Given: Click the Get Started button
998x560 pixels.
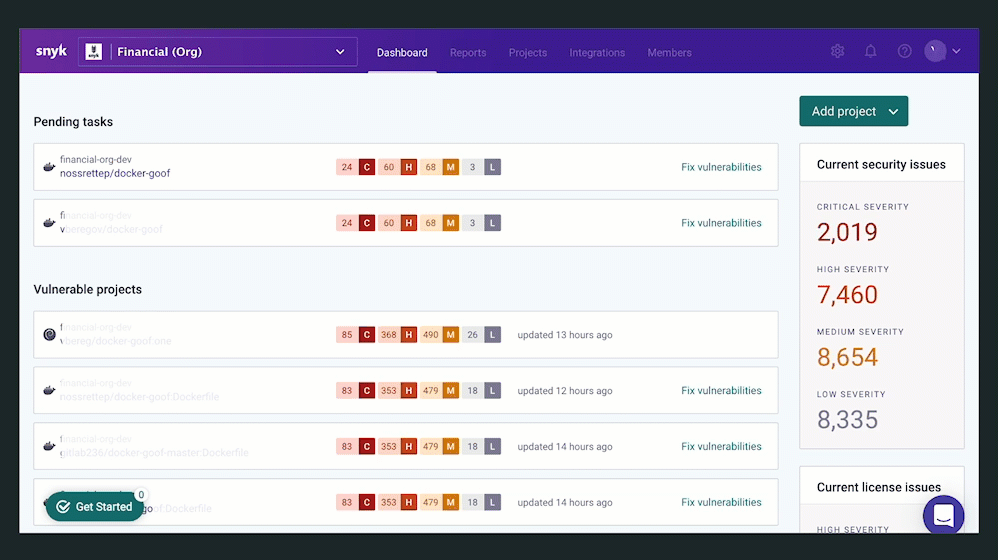Looking at the screenshot, I should pos(94,507).
